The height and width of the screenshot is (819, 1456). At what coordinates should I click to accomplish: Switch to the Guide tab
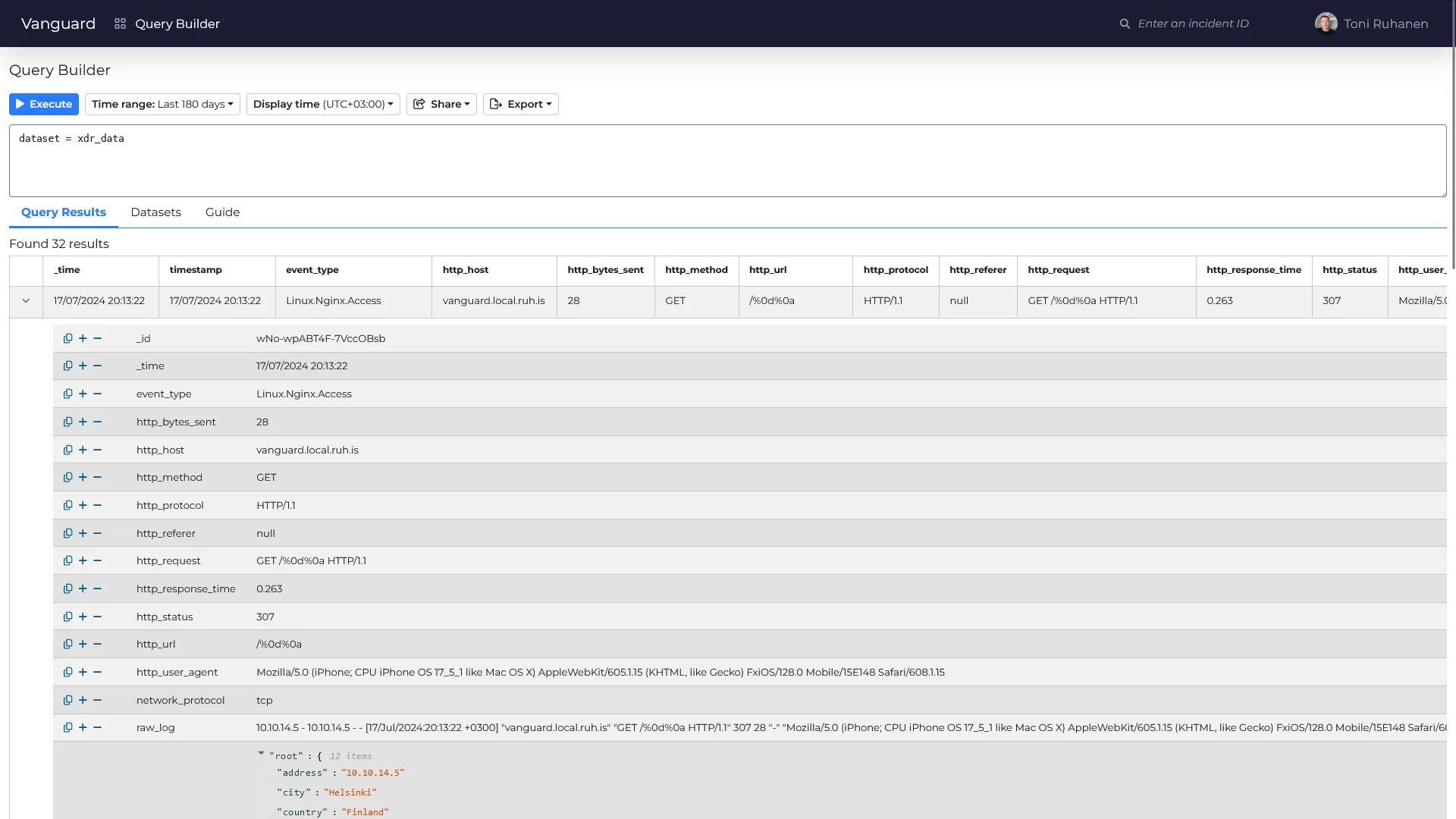222,212
